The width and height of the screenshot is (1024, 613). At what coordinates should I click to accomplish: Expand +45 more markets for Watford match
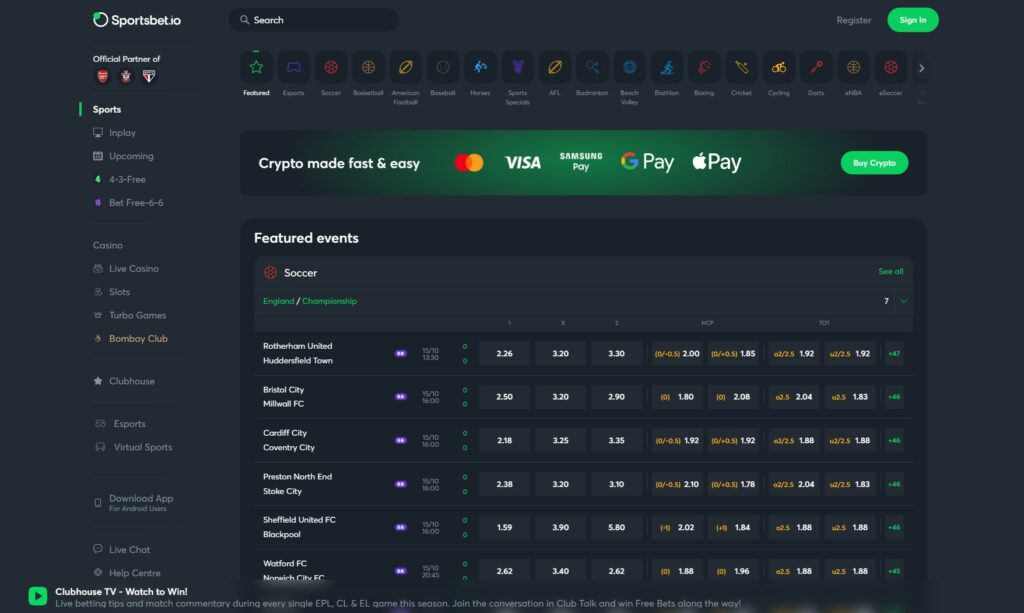click(894, 571)
